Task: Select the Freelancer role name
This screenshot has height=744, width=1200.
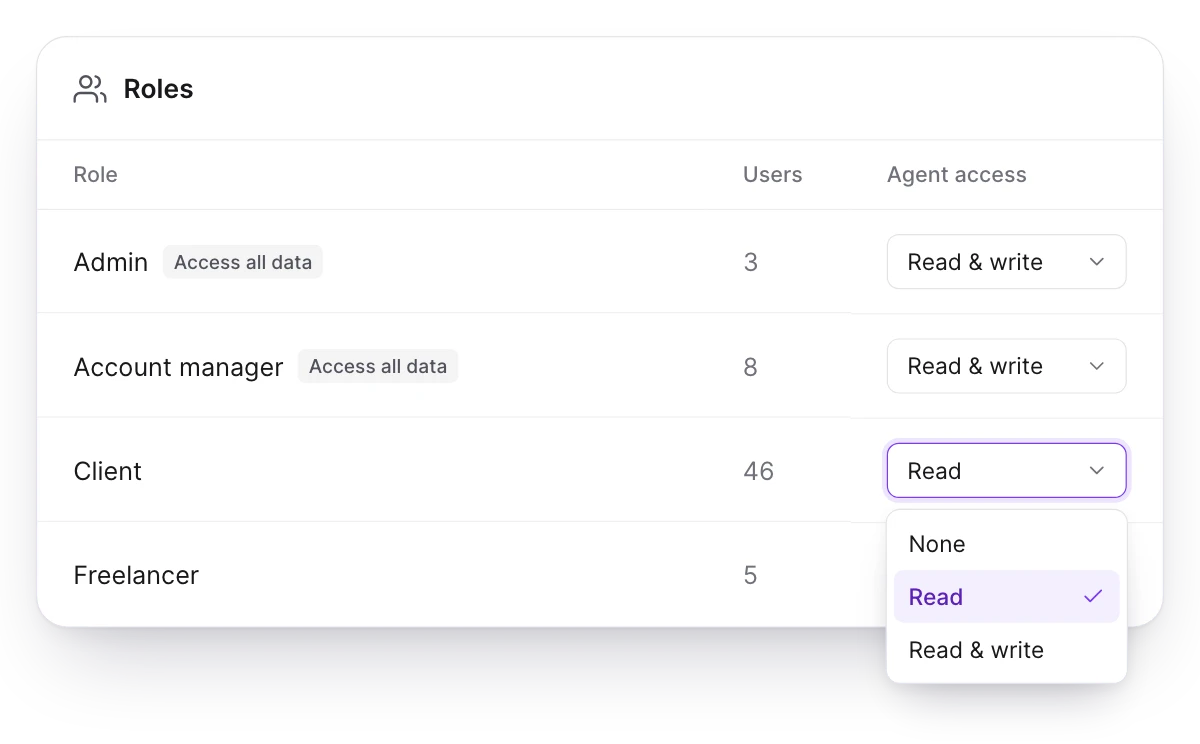Action: tap(136, 575)
